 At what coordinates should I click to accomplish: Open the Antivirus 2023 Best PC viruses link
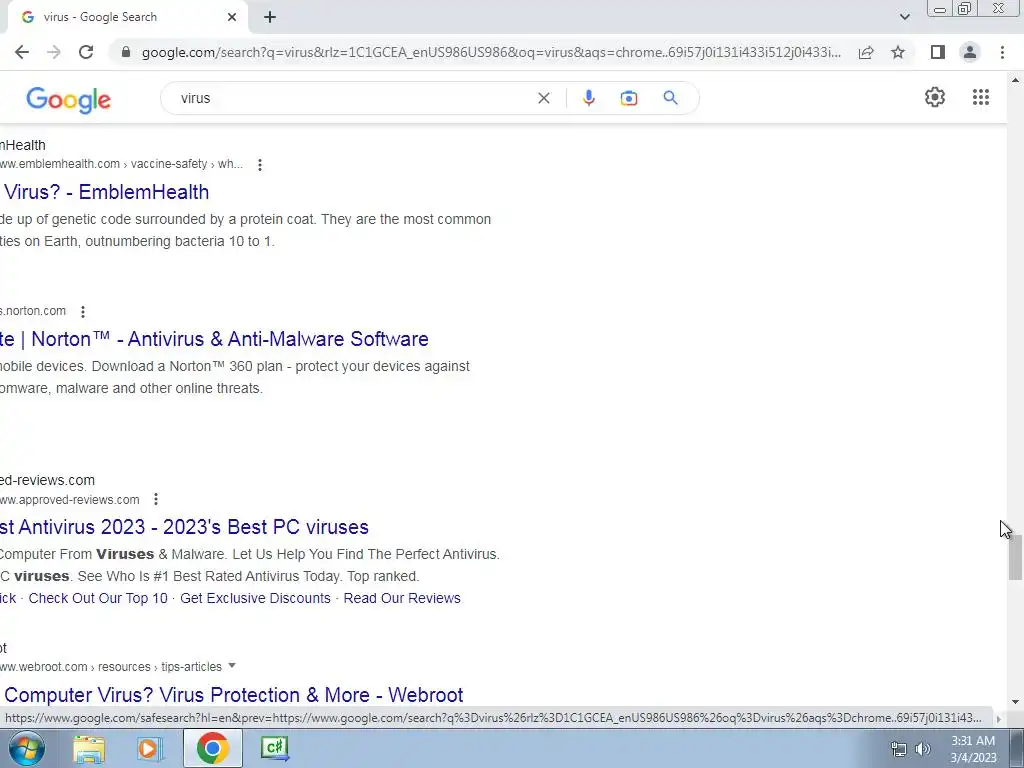tap(184, 527)
